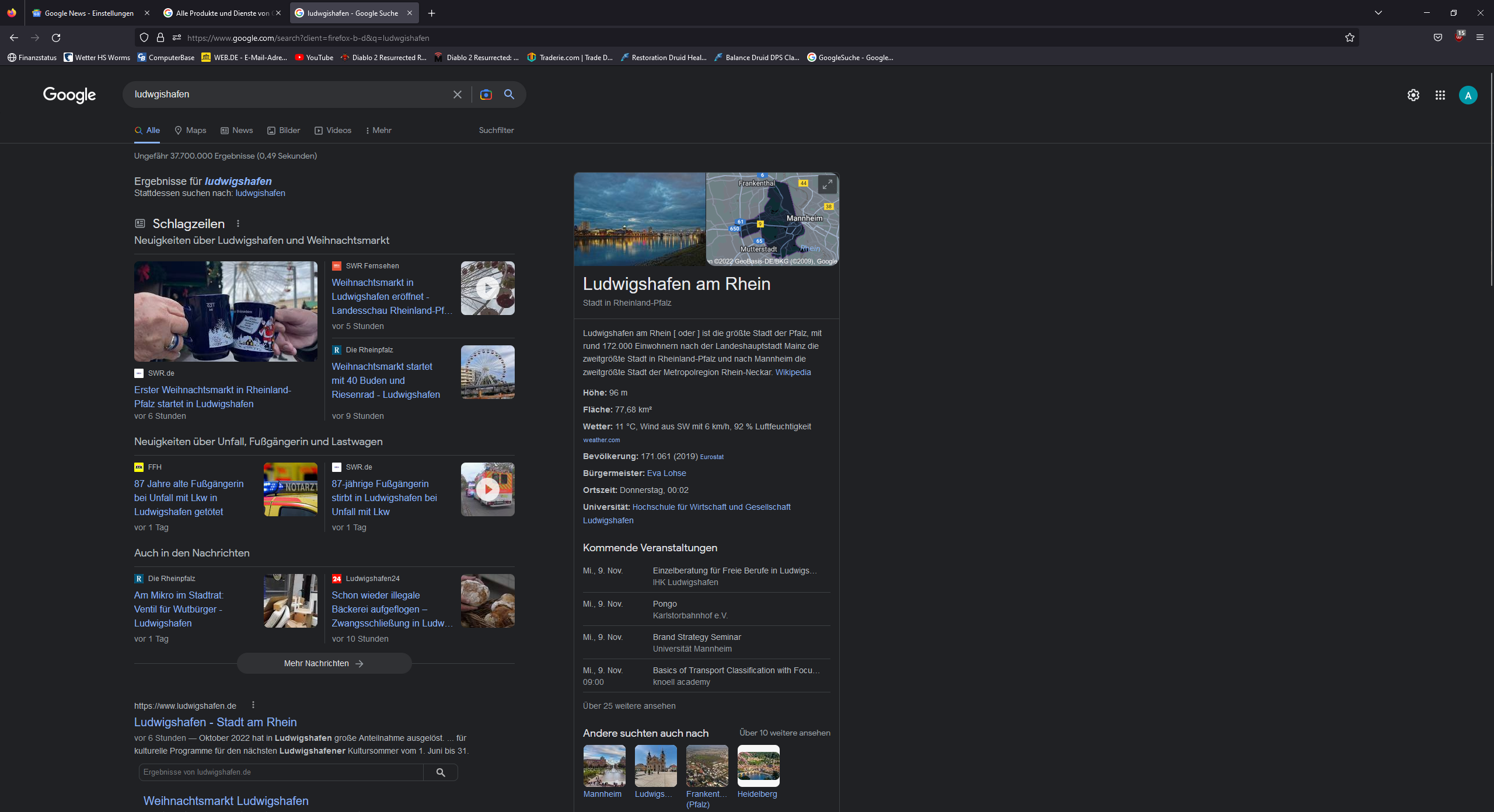Open the three-dot menu beside Schlagzeilen
The width and height of the screenshot is (1494, 812).
click(238, 223)
